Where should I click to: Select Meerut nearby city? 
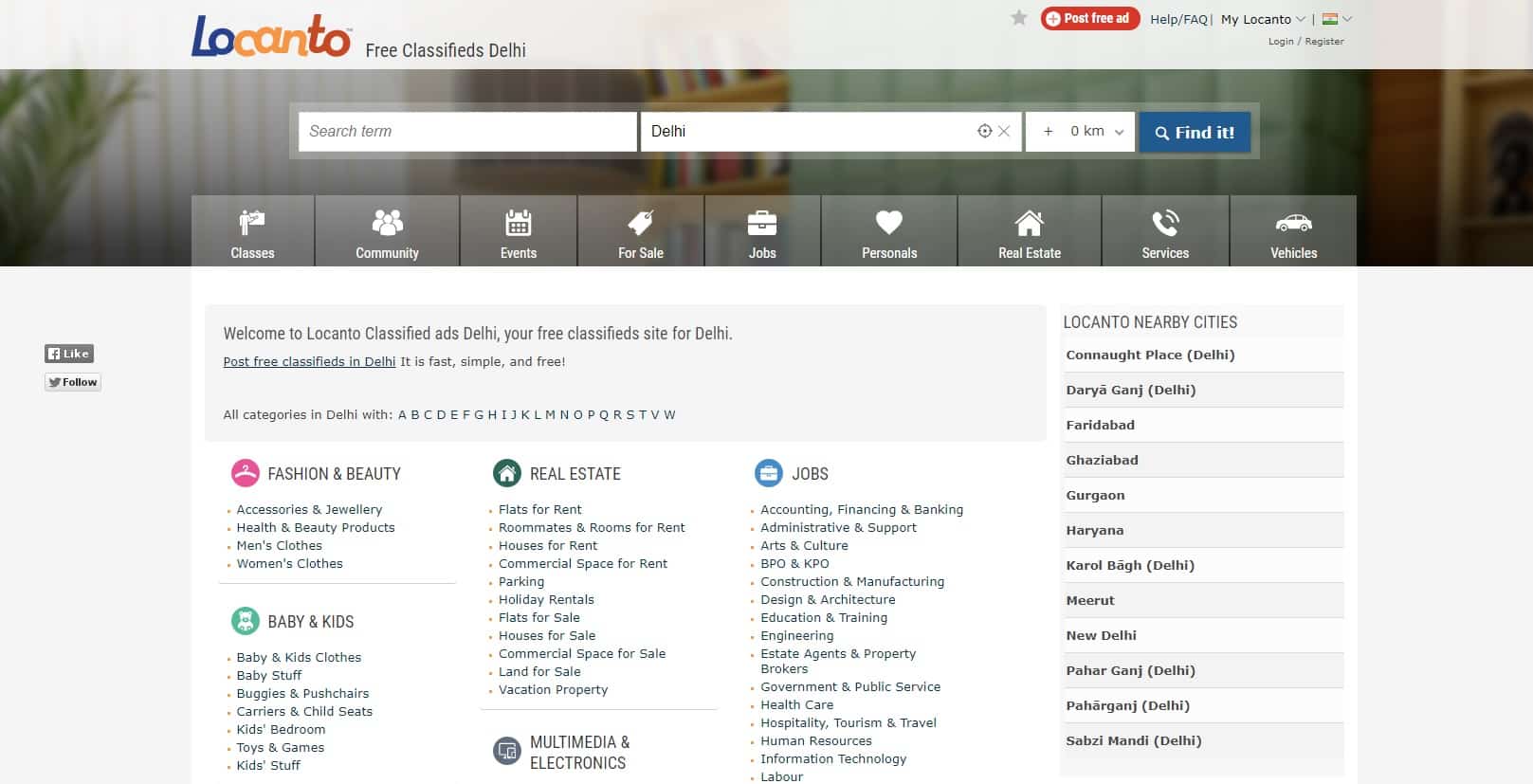[1090, 600]
